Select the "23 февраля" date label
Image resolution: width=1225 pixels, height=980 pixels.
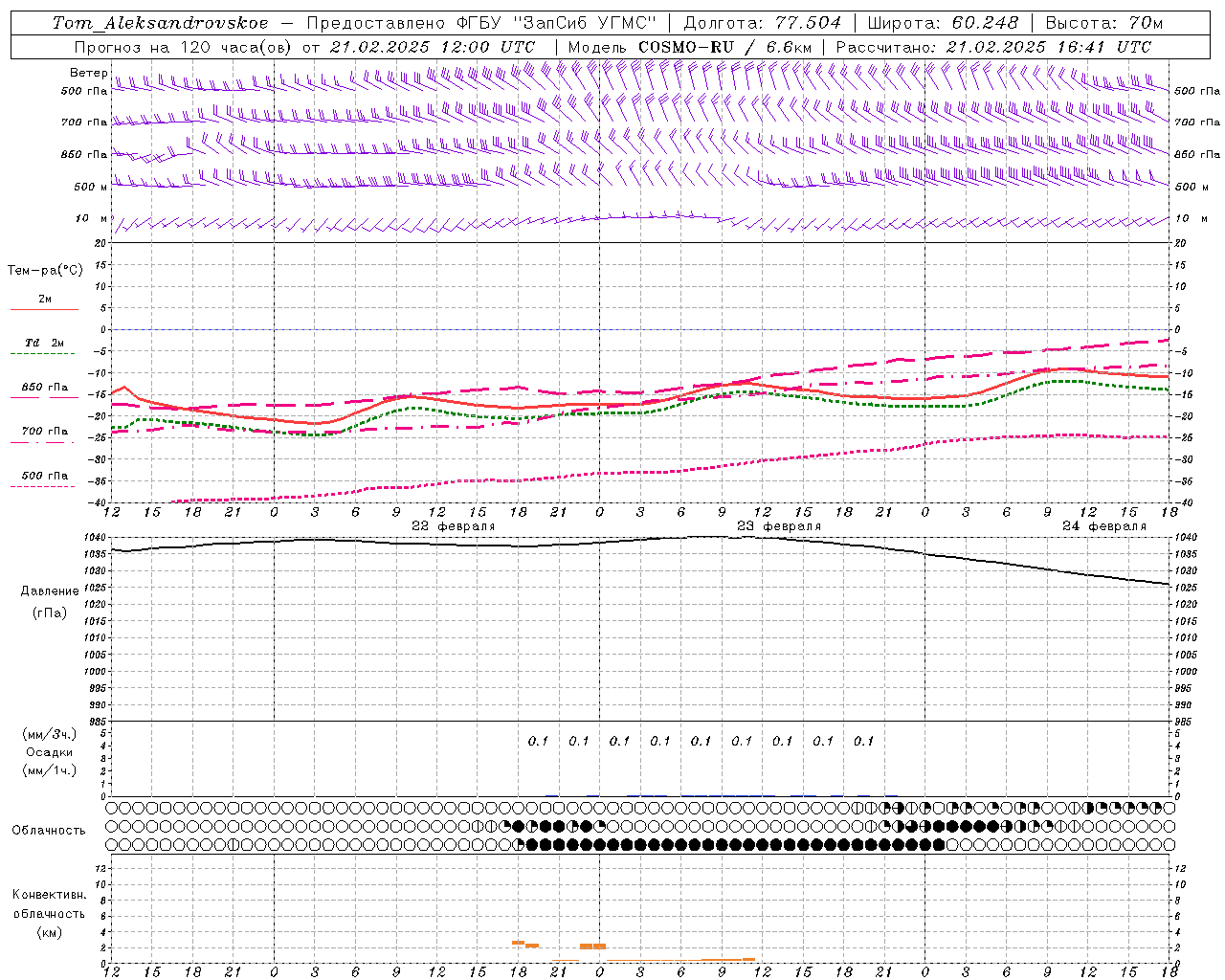tap(779, 526)
